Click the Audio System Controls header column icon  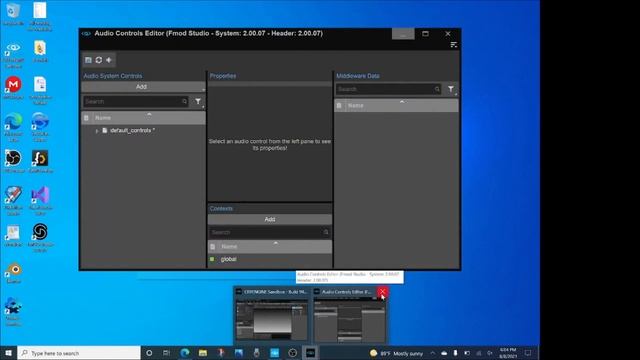tap(86, 118)
